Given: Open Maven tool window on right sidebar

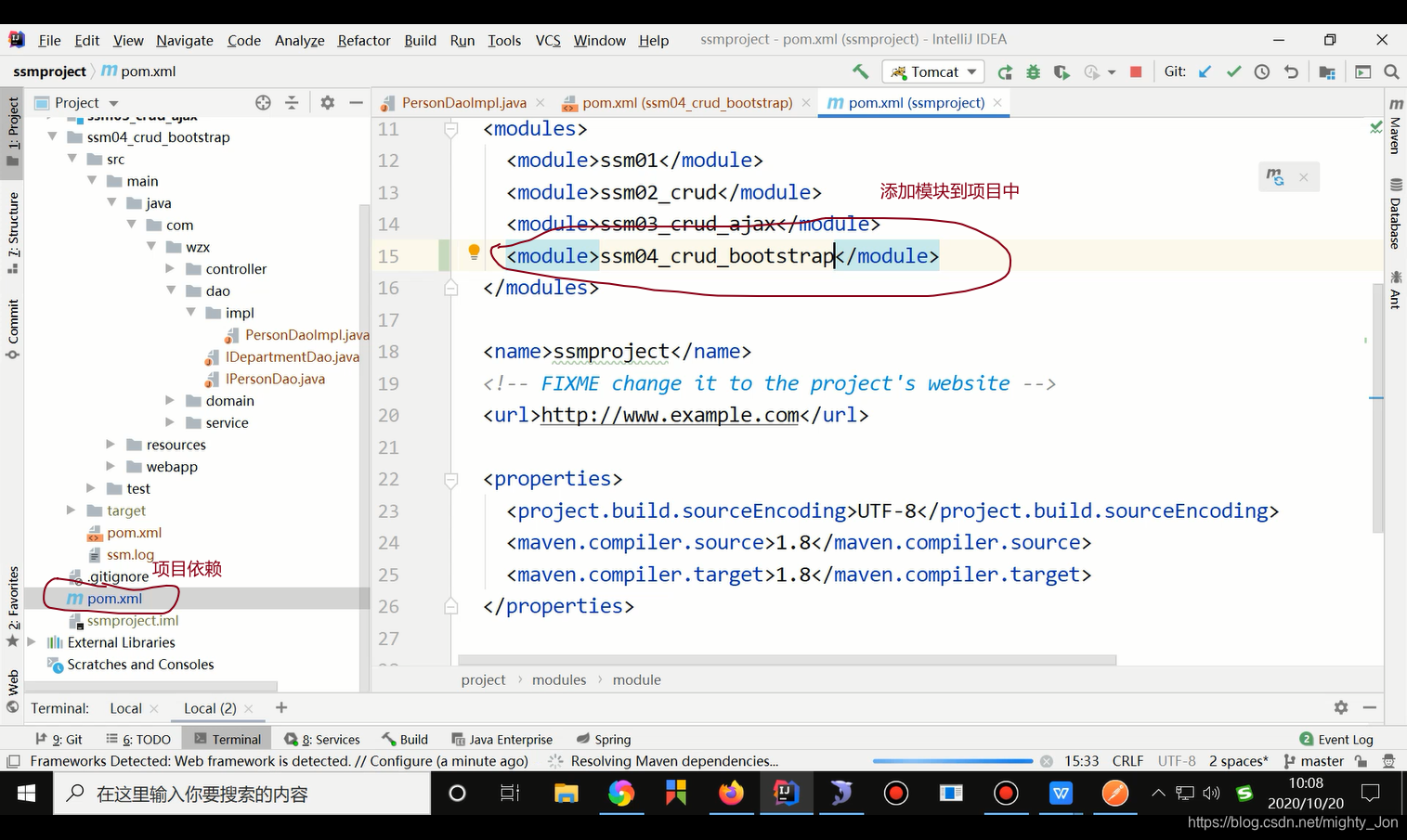Looking at the screenshot, I should coord(1395,125).
